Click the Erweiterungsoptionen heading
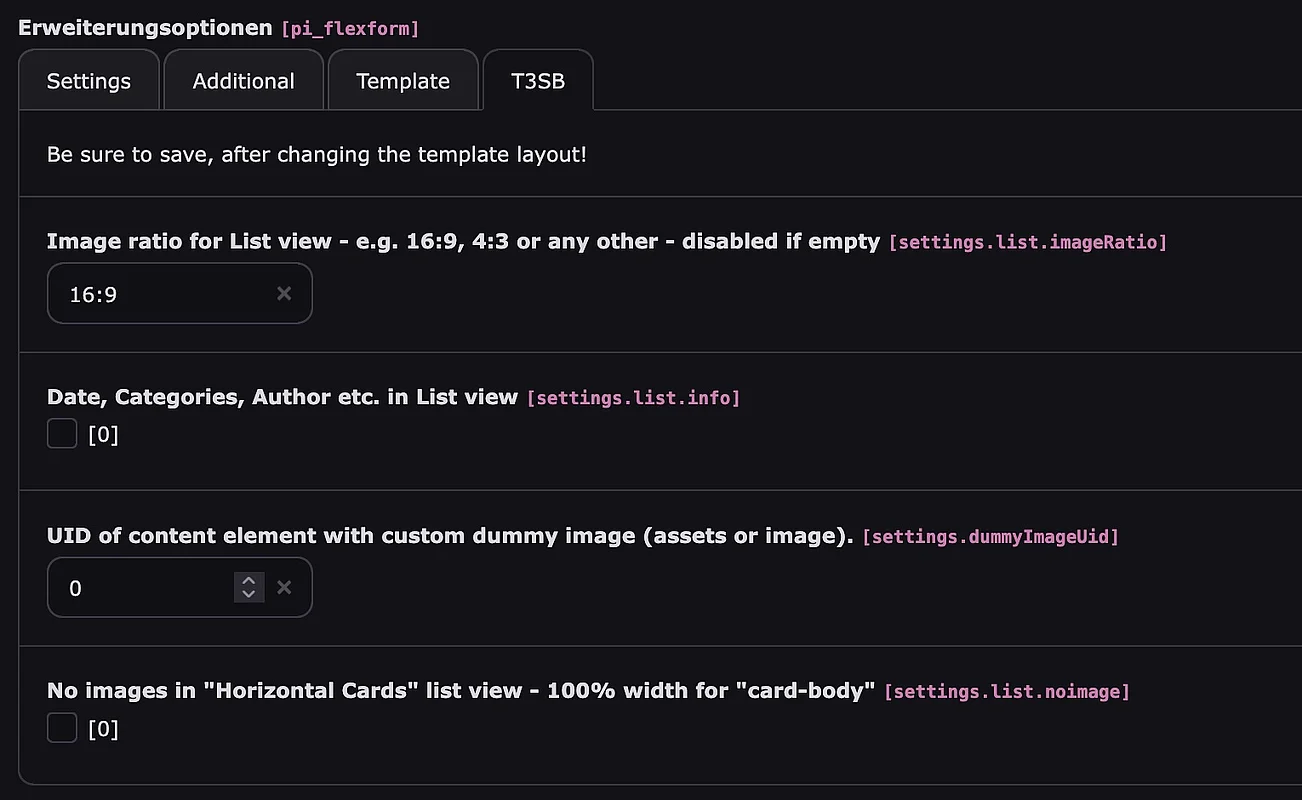 tap(145, 27)
